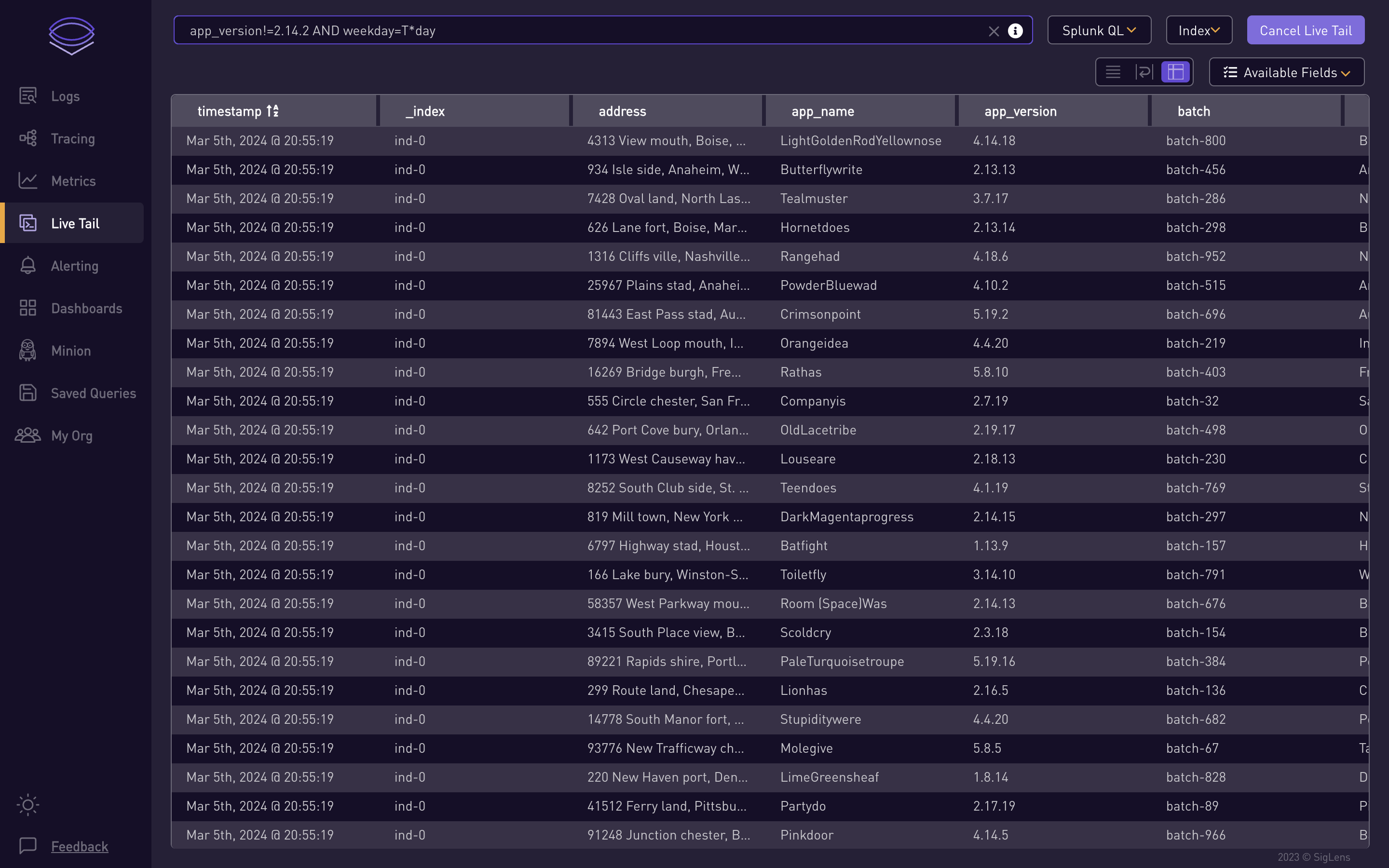Click the Alerting bell icon

pyautogui.click(x=27, y=265)
